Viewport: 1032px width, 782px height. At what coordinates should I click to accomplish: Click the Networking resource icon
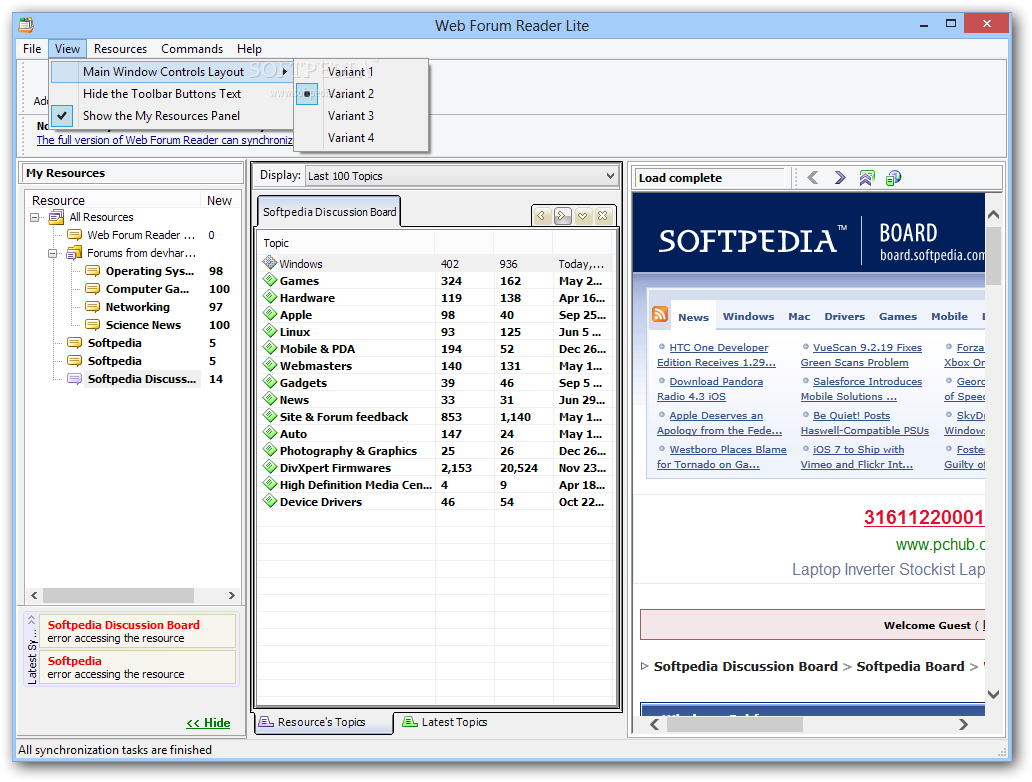point(93,307)
